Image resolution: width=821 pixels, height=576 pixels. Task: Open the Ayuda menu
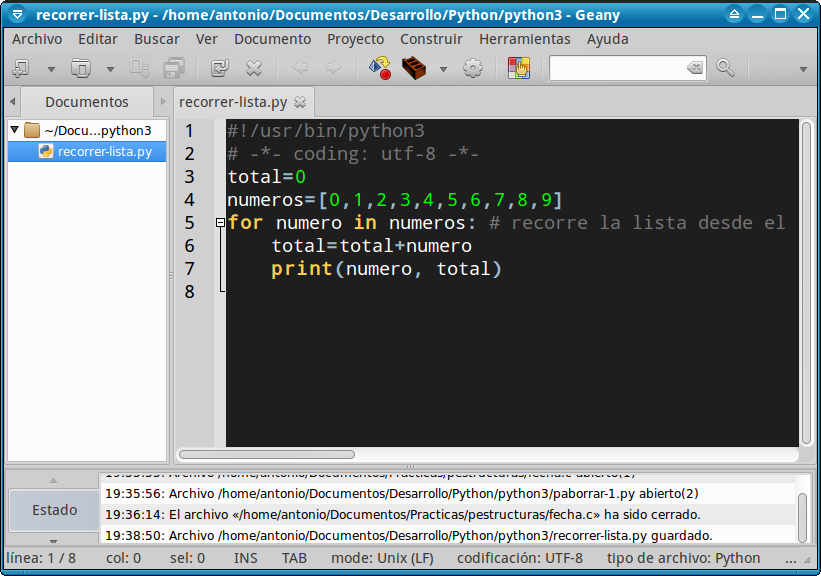point(607,39)
